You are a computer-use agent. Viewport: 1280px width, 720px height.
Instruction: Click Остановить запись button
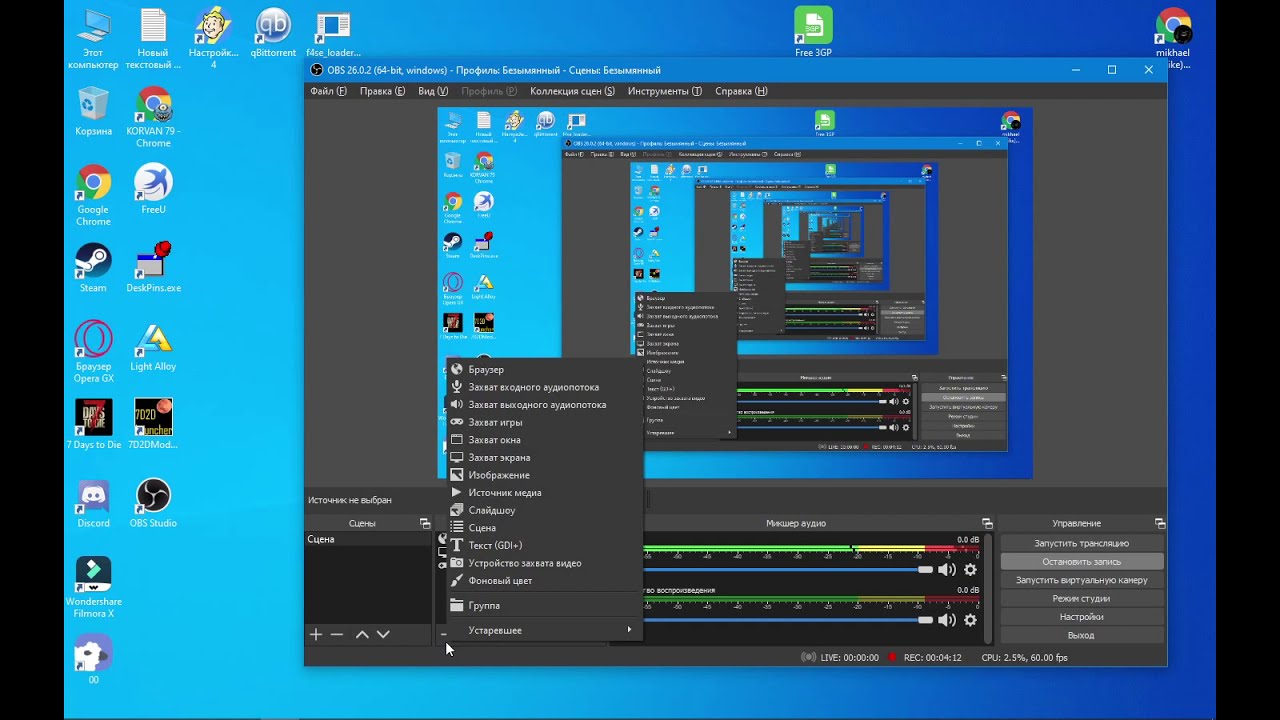[x=1082, y=562]
